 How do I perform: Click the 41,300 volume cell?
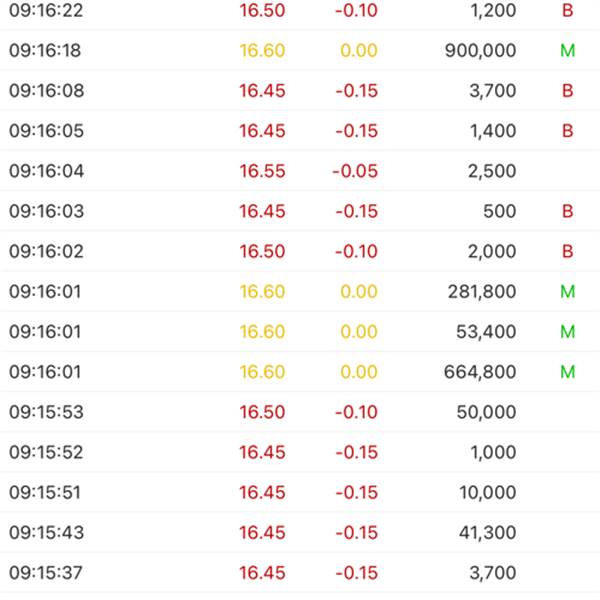(x=484, y=533)
